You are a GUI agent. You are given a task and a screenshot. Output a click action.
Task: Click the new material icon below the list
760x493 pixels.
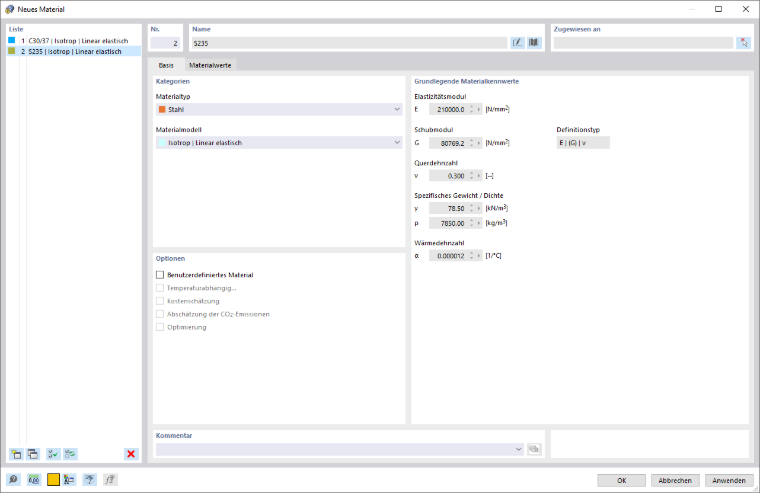tap(16, 454)
